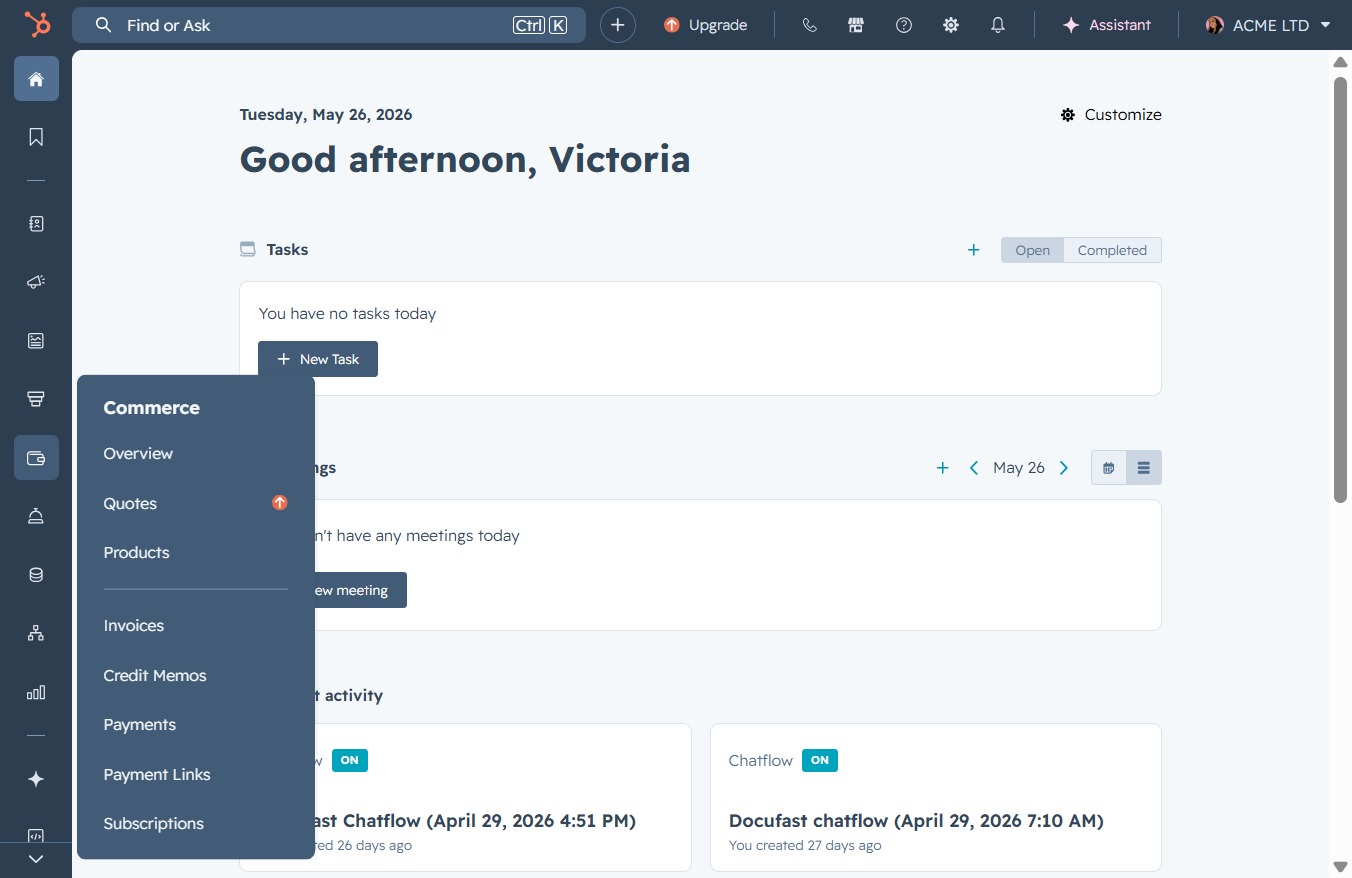The height and width of the screenshot is (878, 1352).
Task: Click Customize on the home dashboard
Action: (1111, 115)
